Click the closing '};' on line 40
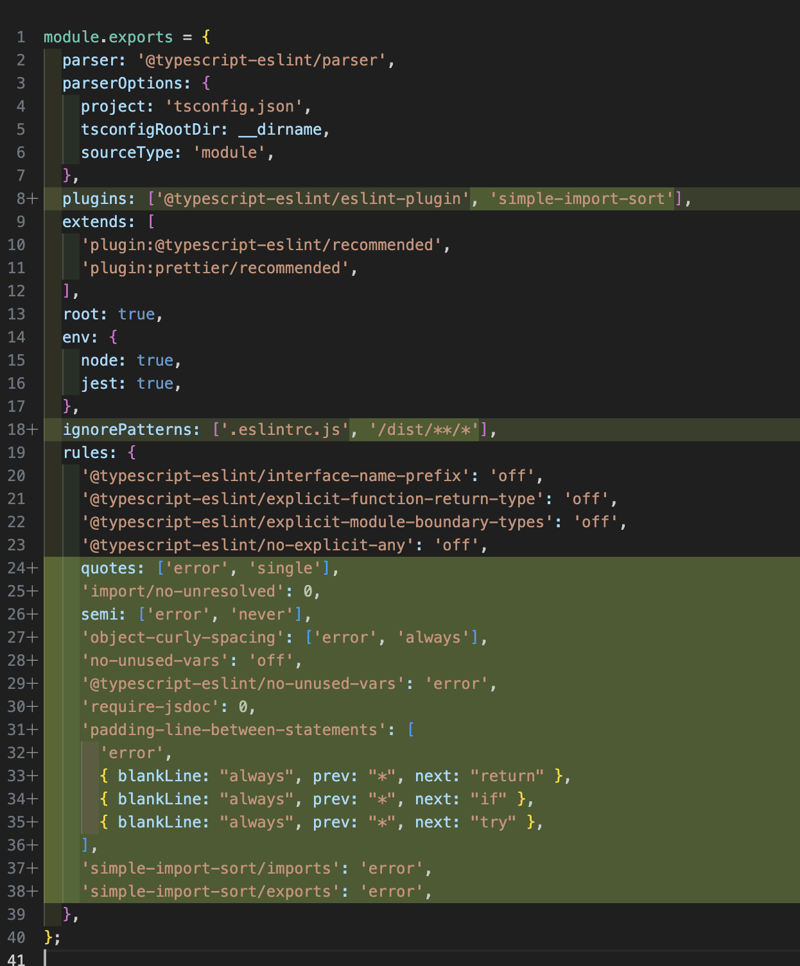The height and width of the screenshot is (966, 800). tap(52, 938)
